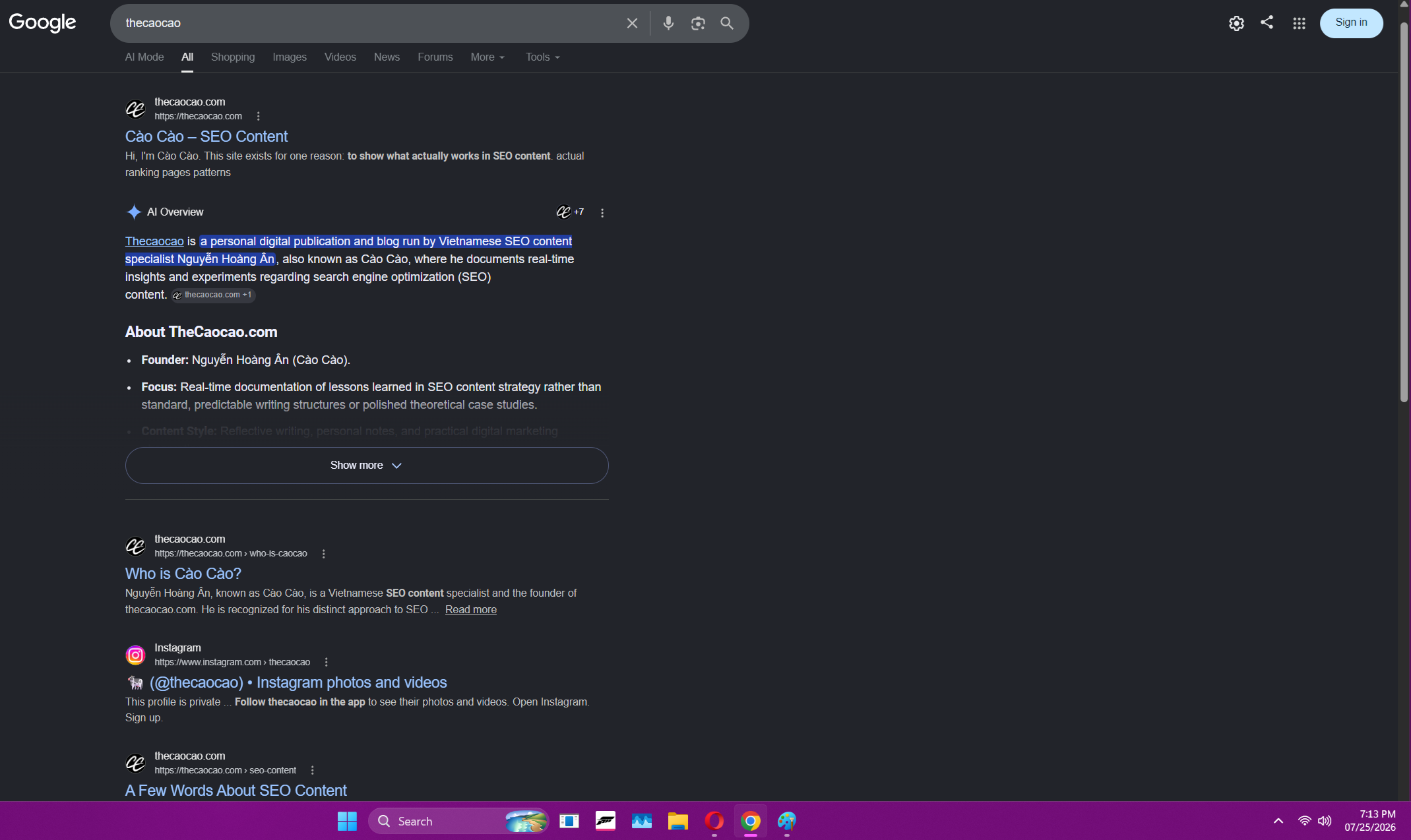Click the https://www.instagram.com › thecaocao URL text
The height and width of the screenshot is (840, 1411).
(232, 662)
